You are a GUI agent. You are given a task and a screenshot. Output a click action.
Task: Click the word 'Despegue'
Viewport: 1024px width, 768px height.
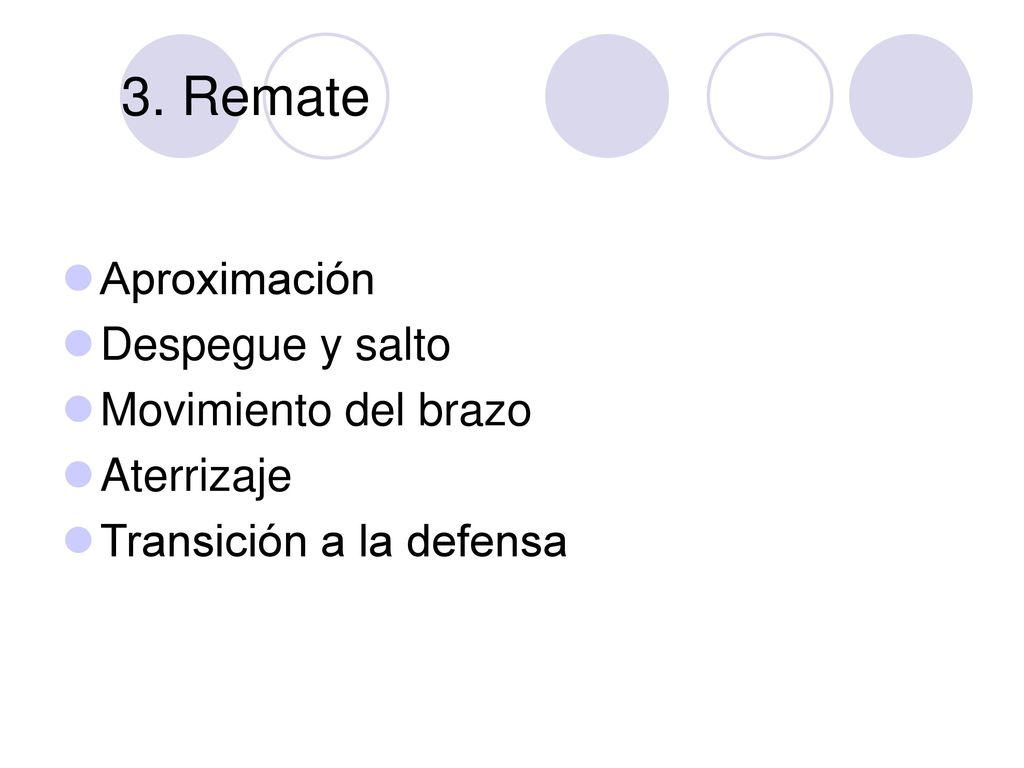[204, 346]
